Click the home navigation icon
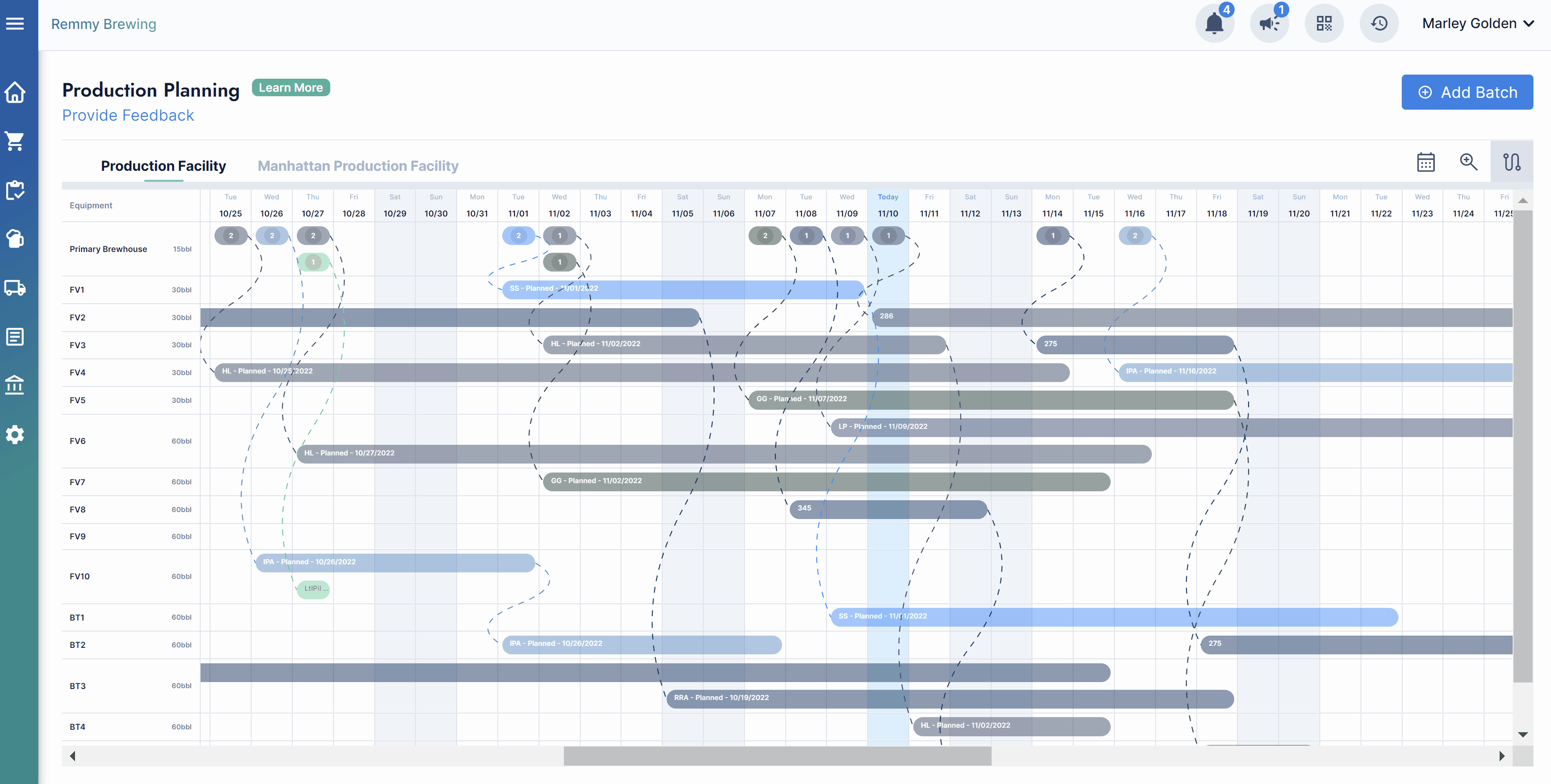 click(16, 91)
